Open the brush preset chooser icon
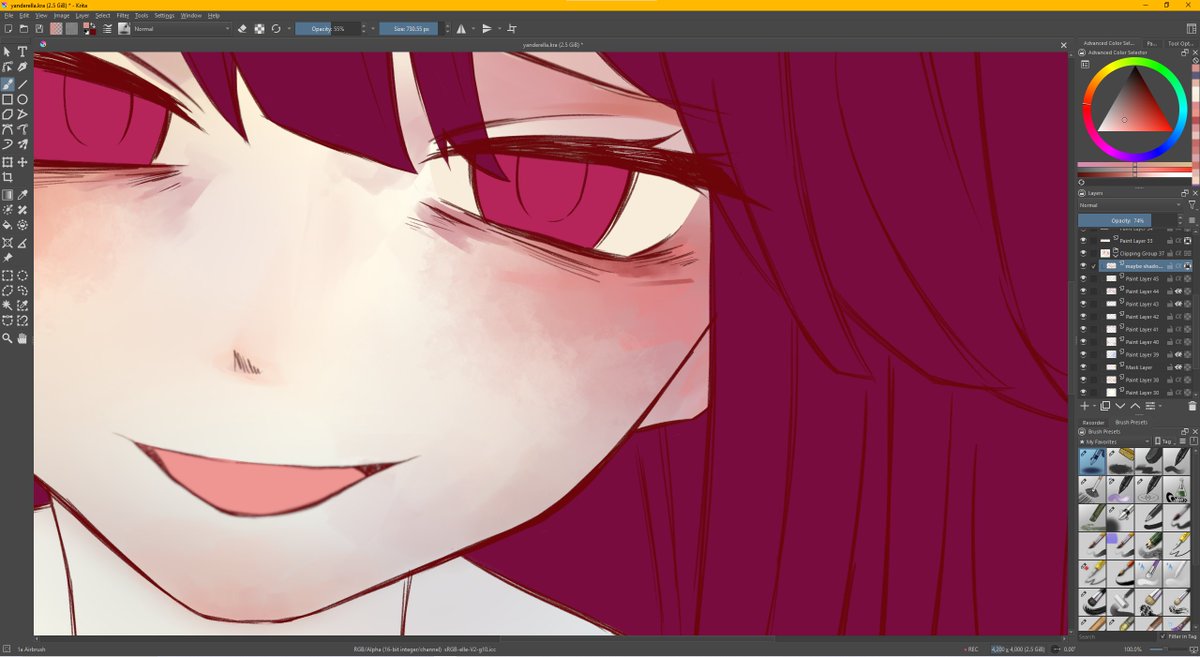Screen dimensions: 1200x657 (124, 29)
